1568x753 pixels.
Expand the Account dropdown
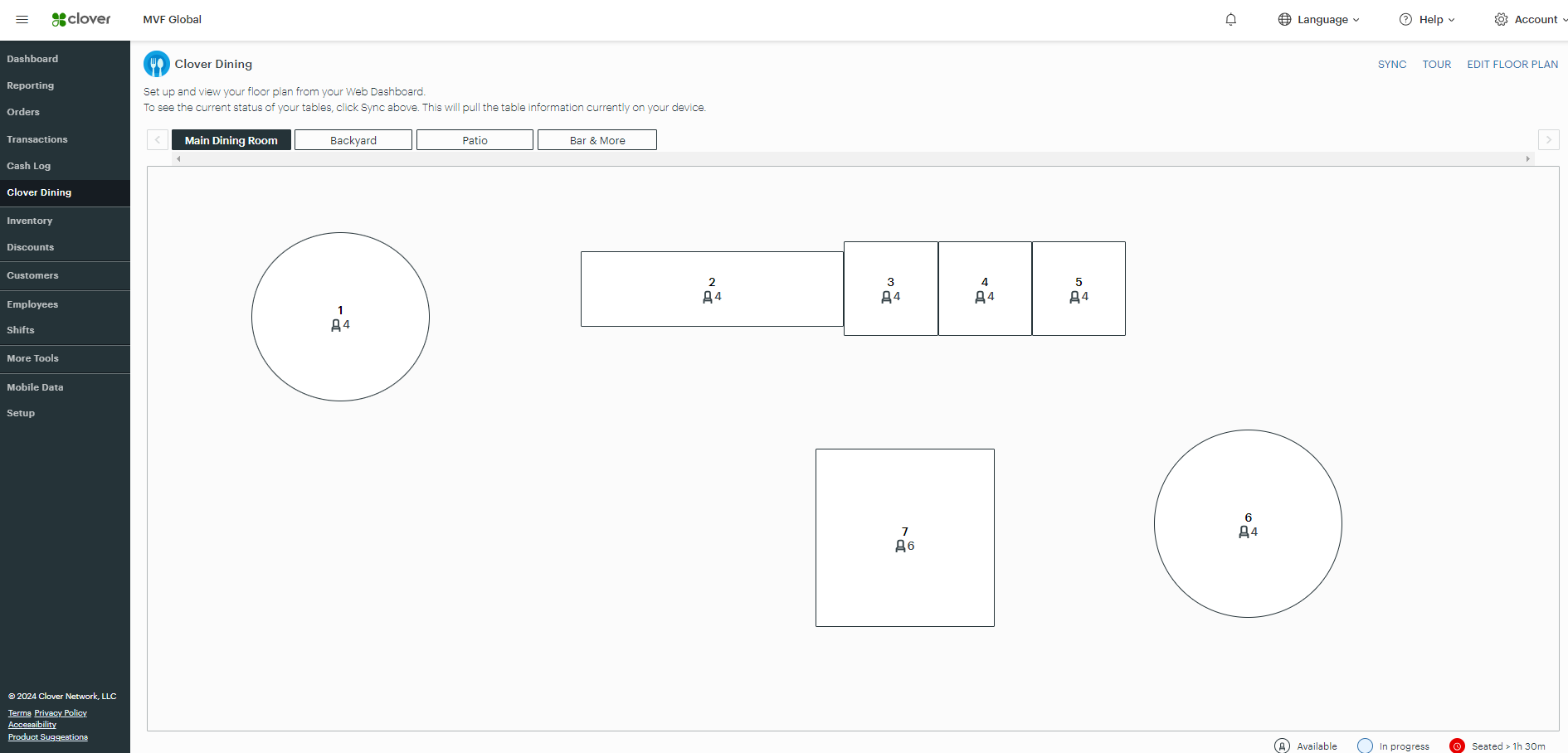tap(1534, 19)
